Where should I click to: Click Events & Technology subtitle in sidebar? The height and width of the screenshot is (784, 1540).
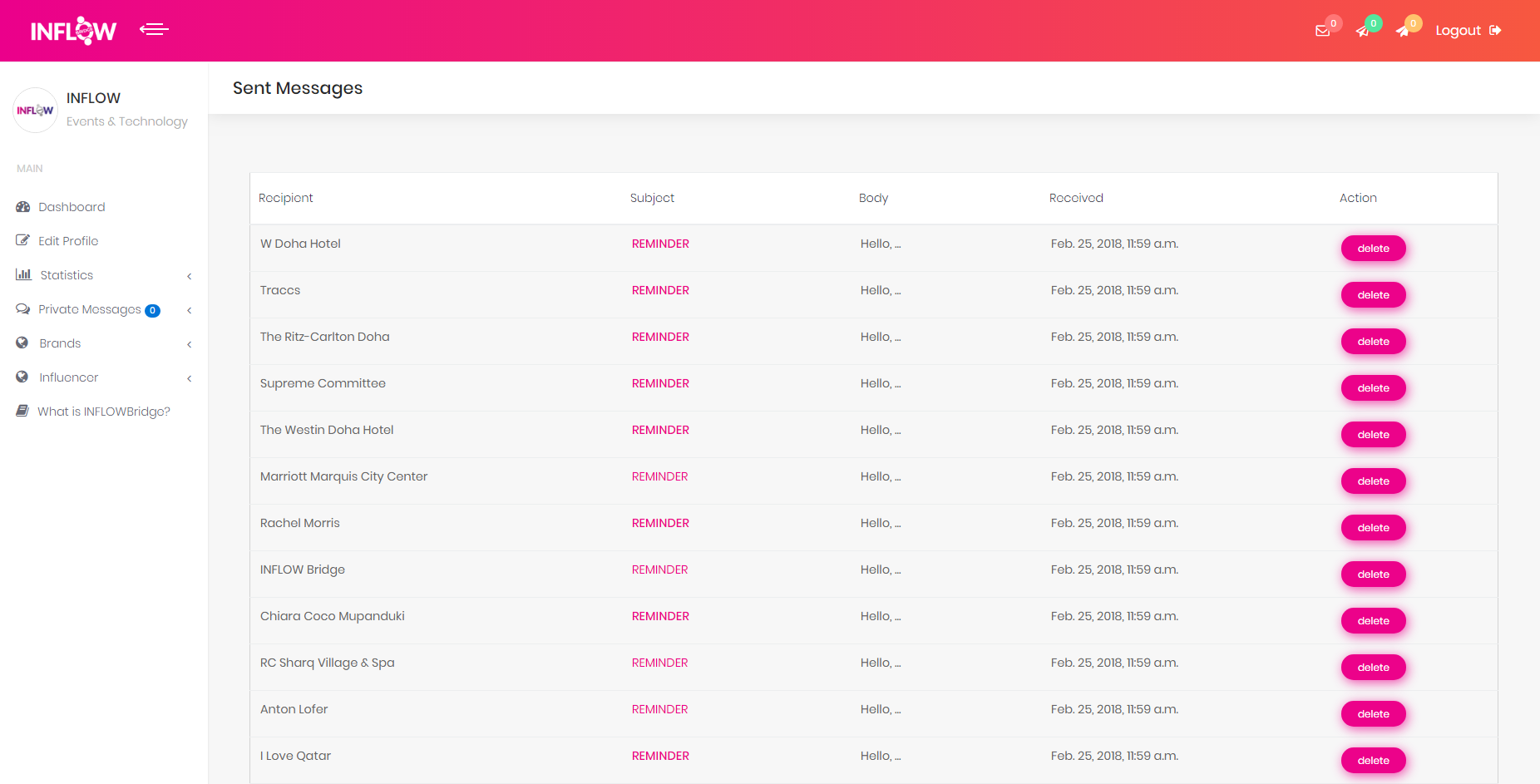(127, 121)
